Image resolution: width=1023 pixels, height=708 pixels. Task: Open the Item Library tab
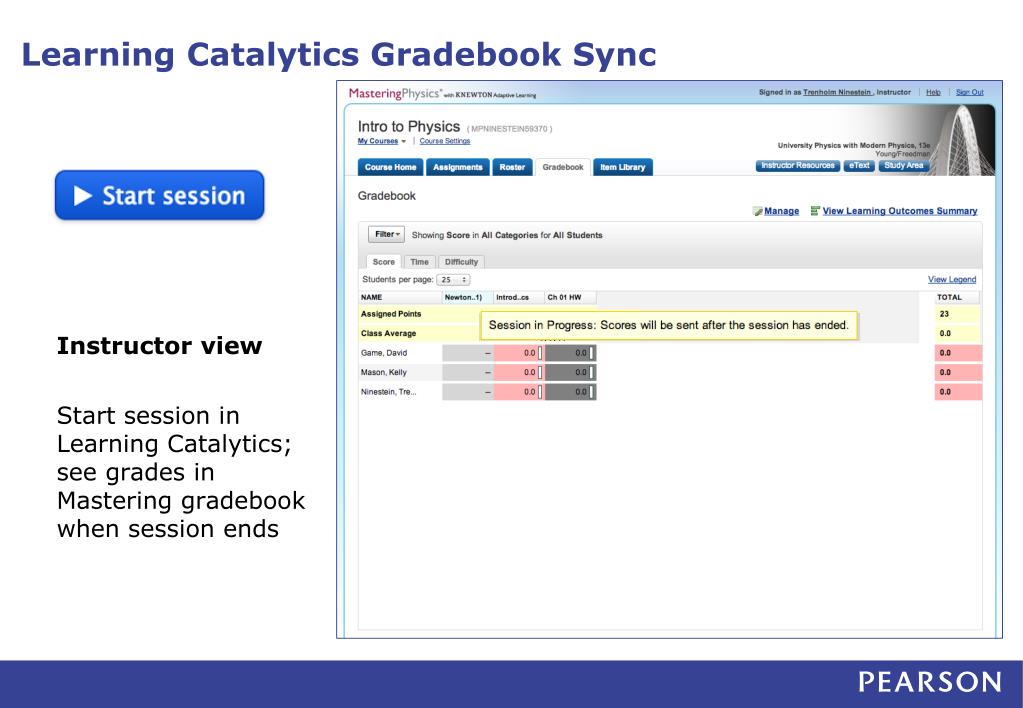(x=622, y=167)
